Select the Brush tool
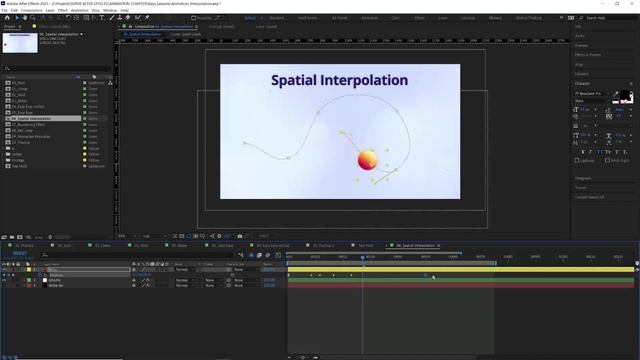The image size is (640, 360). (112, 18)
